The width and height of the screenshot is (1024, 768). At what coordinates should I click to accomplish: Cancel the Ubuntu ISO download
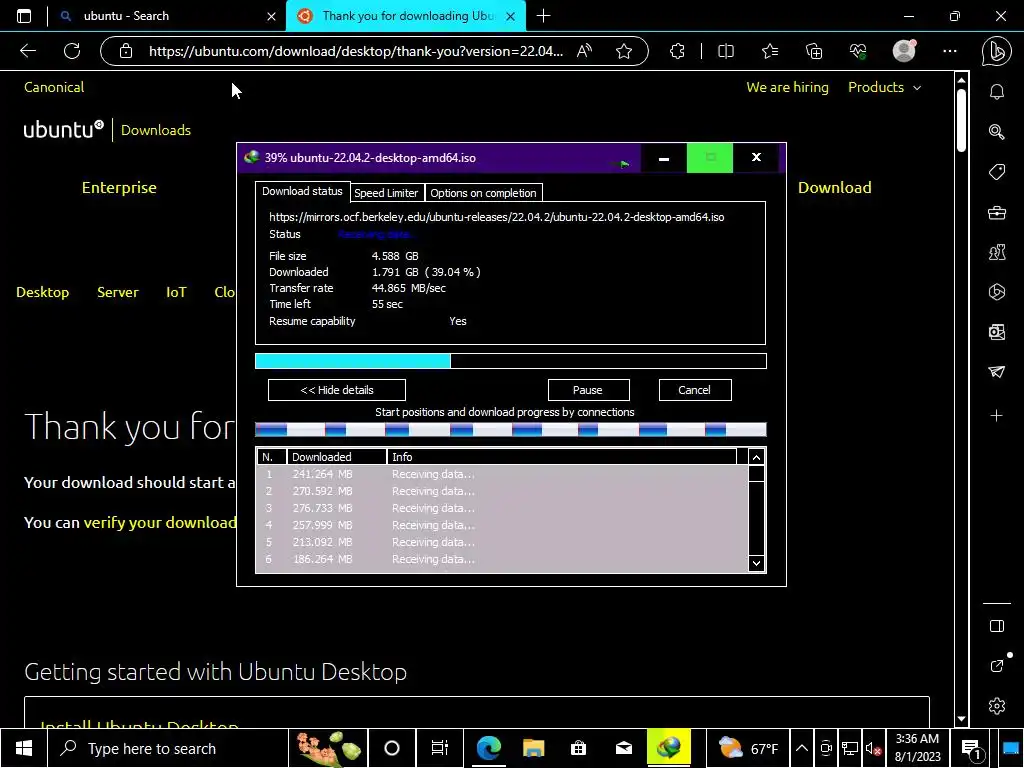point(694,390)
